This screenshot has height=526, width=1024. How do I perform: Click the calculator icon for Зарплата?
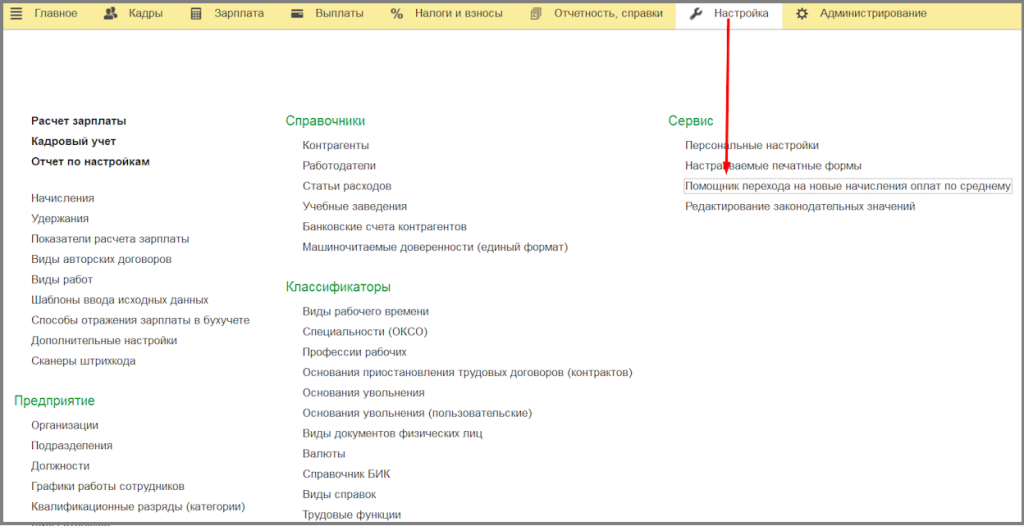click(196, 13)
